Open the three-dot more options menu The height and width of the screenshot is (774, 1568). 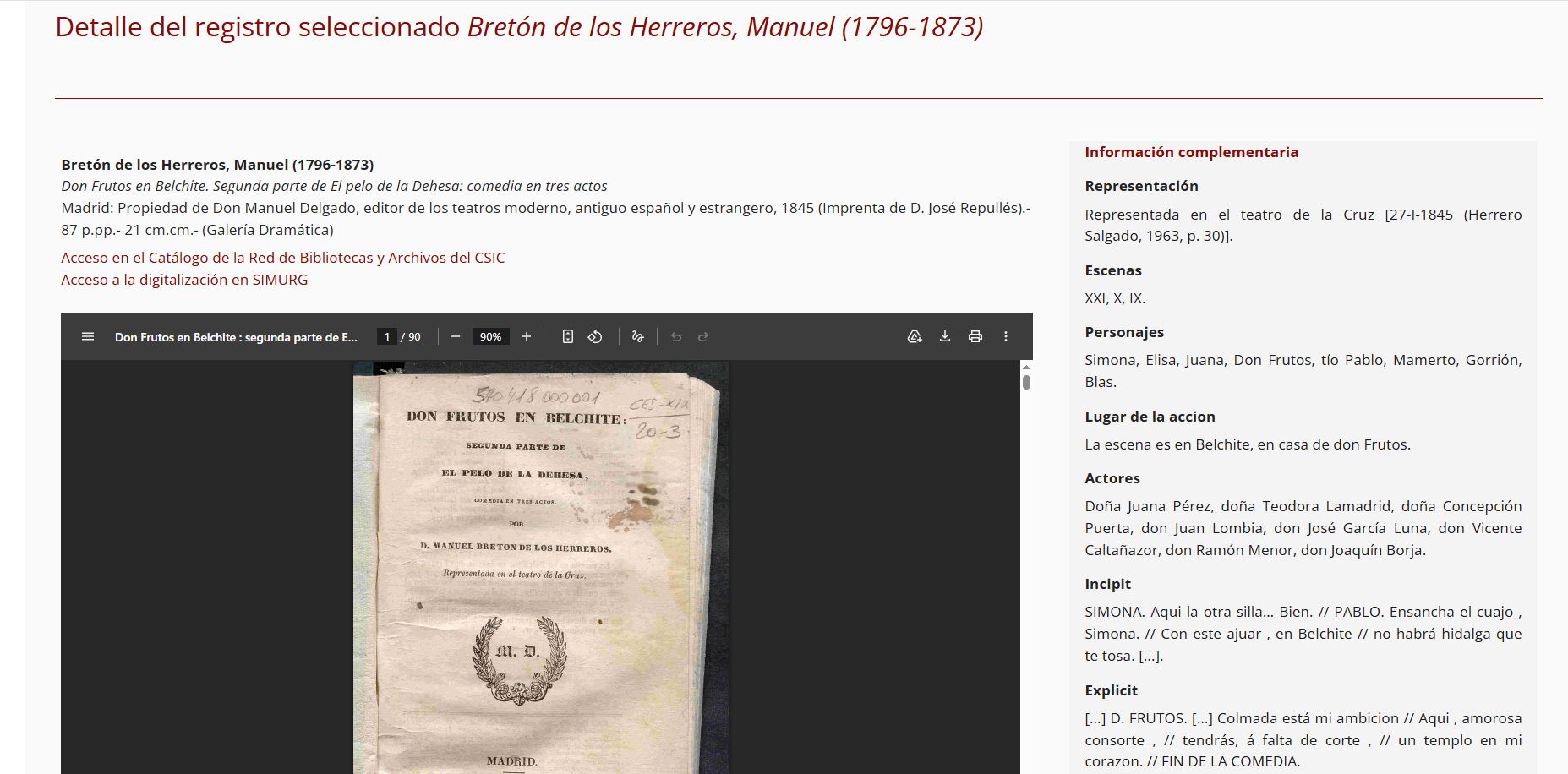coord(1005,335)
